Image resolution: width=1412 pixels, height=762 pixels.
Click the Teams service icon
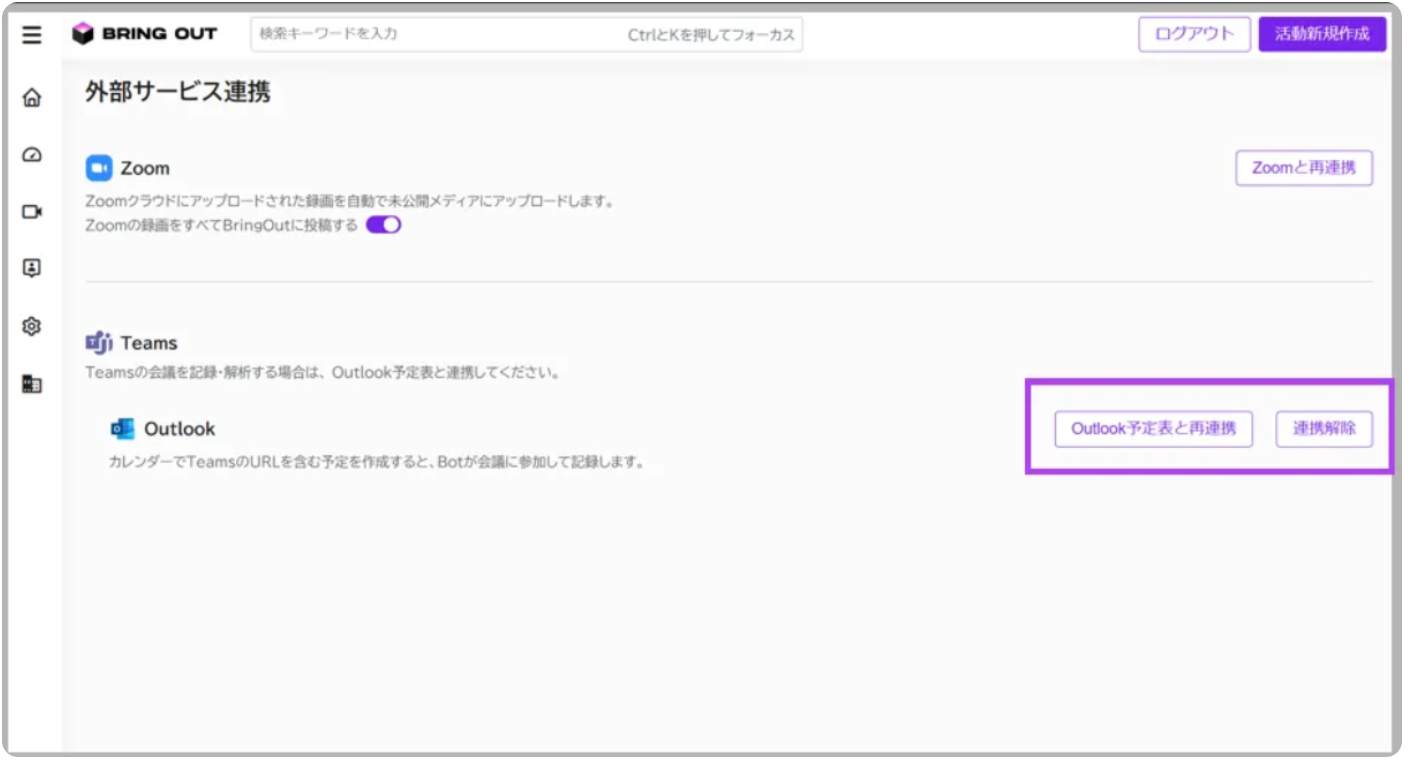pyautogui.click(x=99, y=343)
